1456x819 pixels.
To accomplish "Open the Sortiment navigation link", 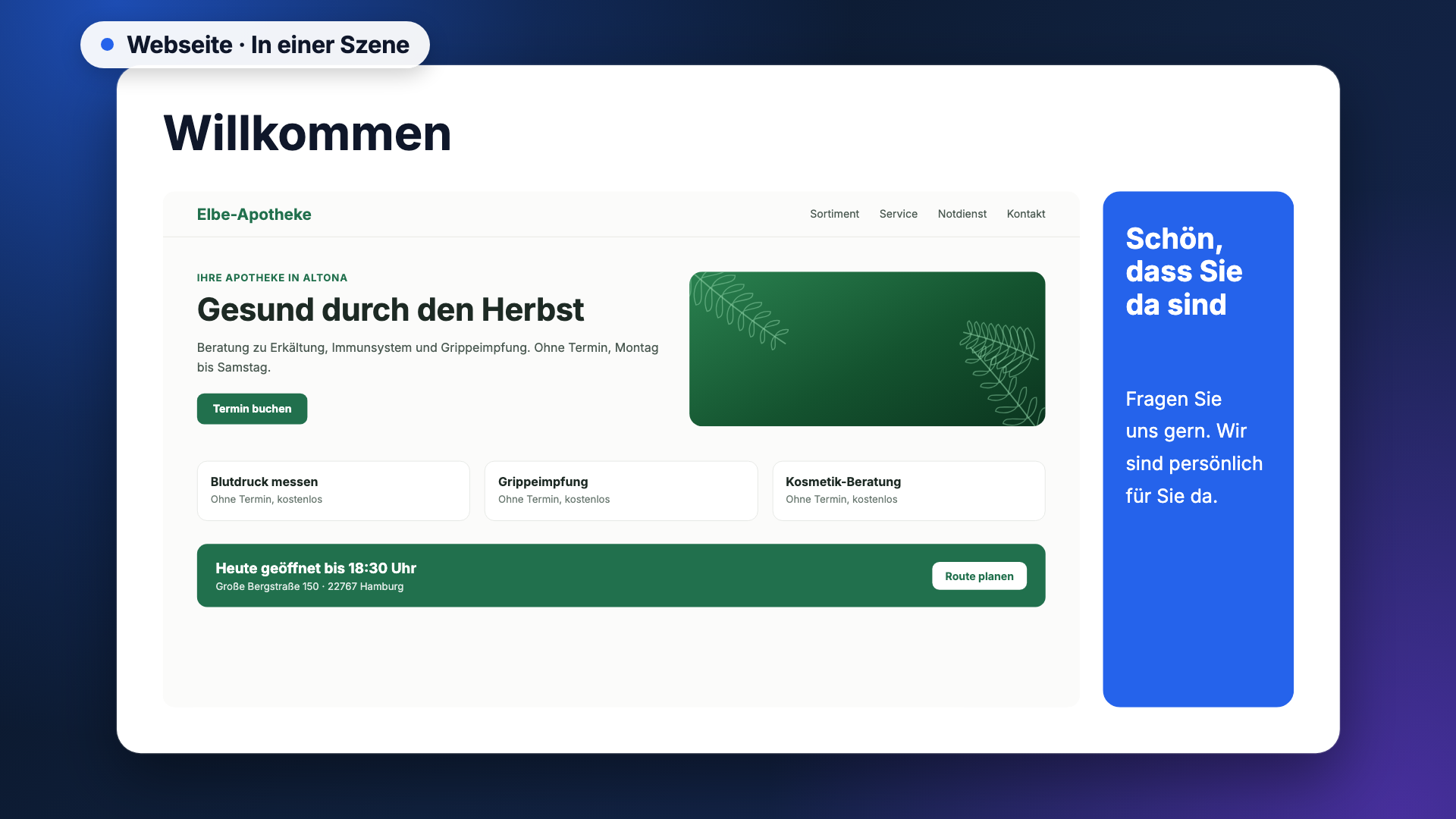I will coord(834,214).
